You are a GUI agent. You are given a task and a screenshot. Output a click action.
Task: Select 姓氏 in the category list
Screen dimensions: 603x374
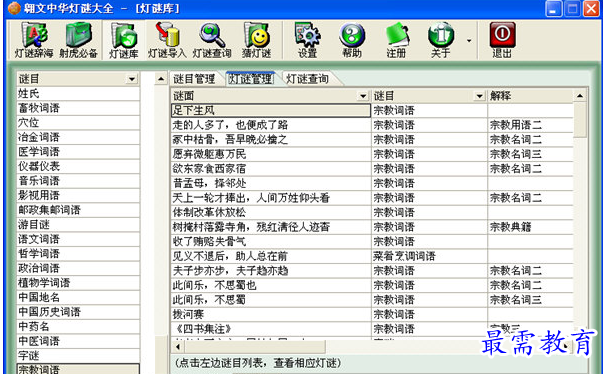(x=78, y=93)
